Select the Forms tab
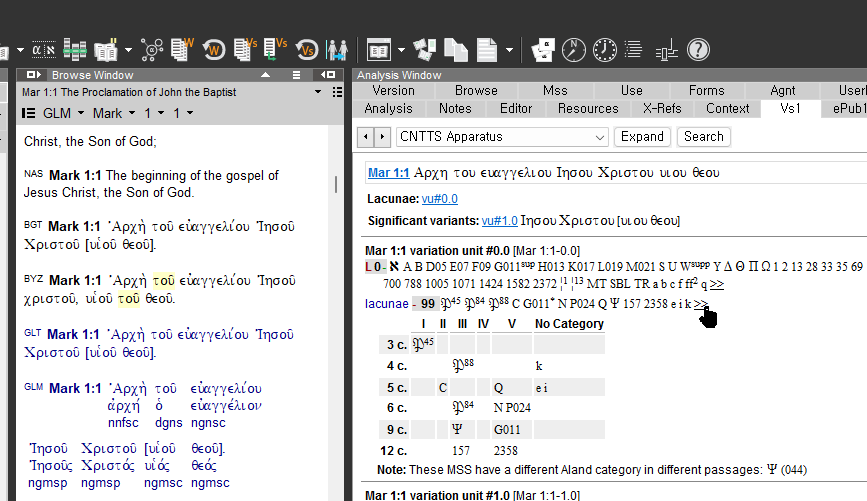The width and height of the screenshot is (867, 501). pos(706,91)
